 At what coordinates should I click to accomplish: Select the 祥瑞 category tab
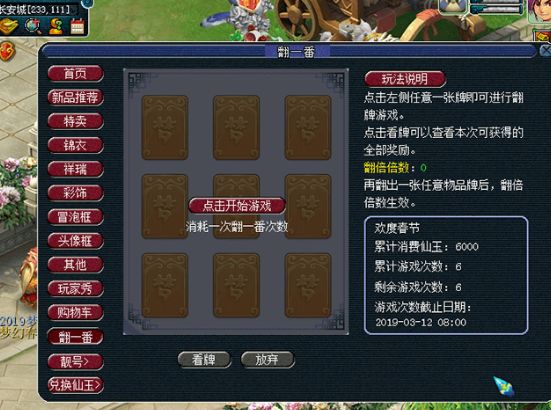coord(76,169)
